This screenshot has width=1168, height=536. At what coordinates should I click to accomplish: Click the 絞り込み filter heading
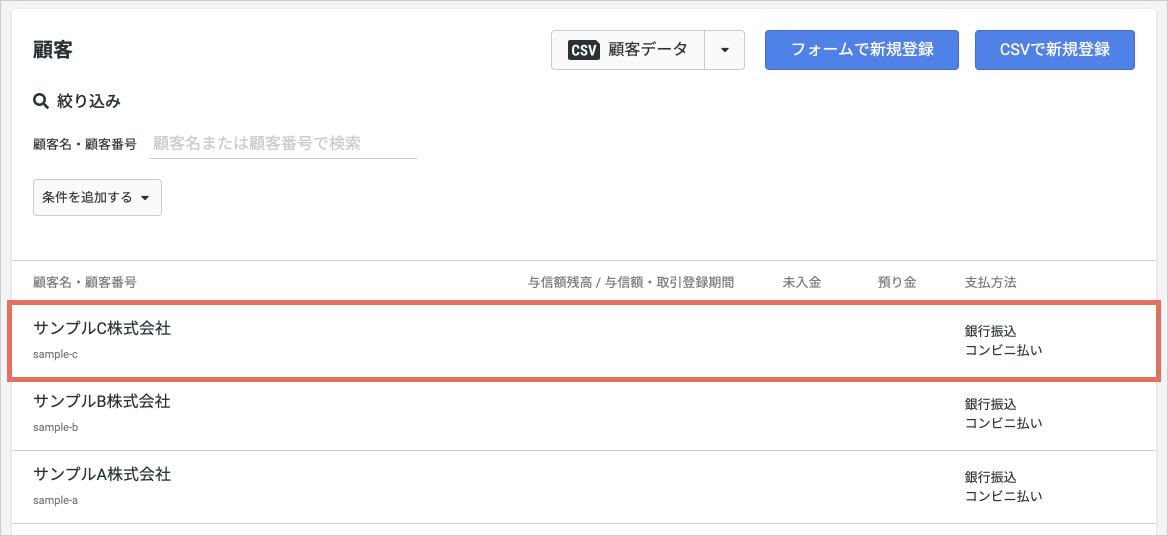(88, 101)
